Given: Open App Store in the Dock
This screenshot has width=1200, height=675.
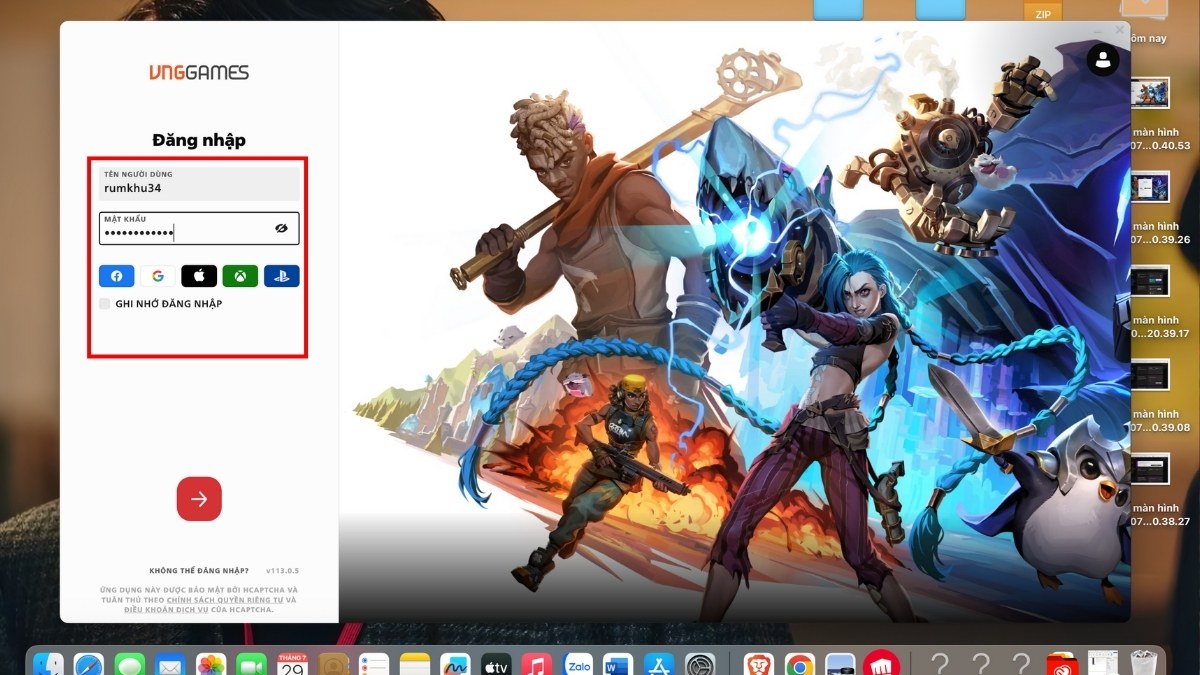Looking at the screenshot, I should 659,666.
